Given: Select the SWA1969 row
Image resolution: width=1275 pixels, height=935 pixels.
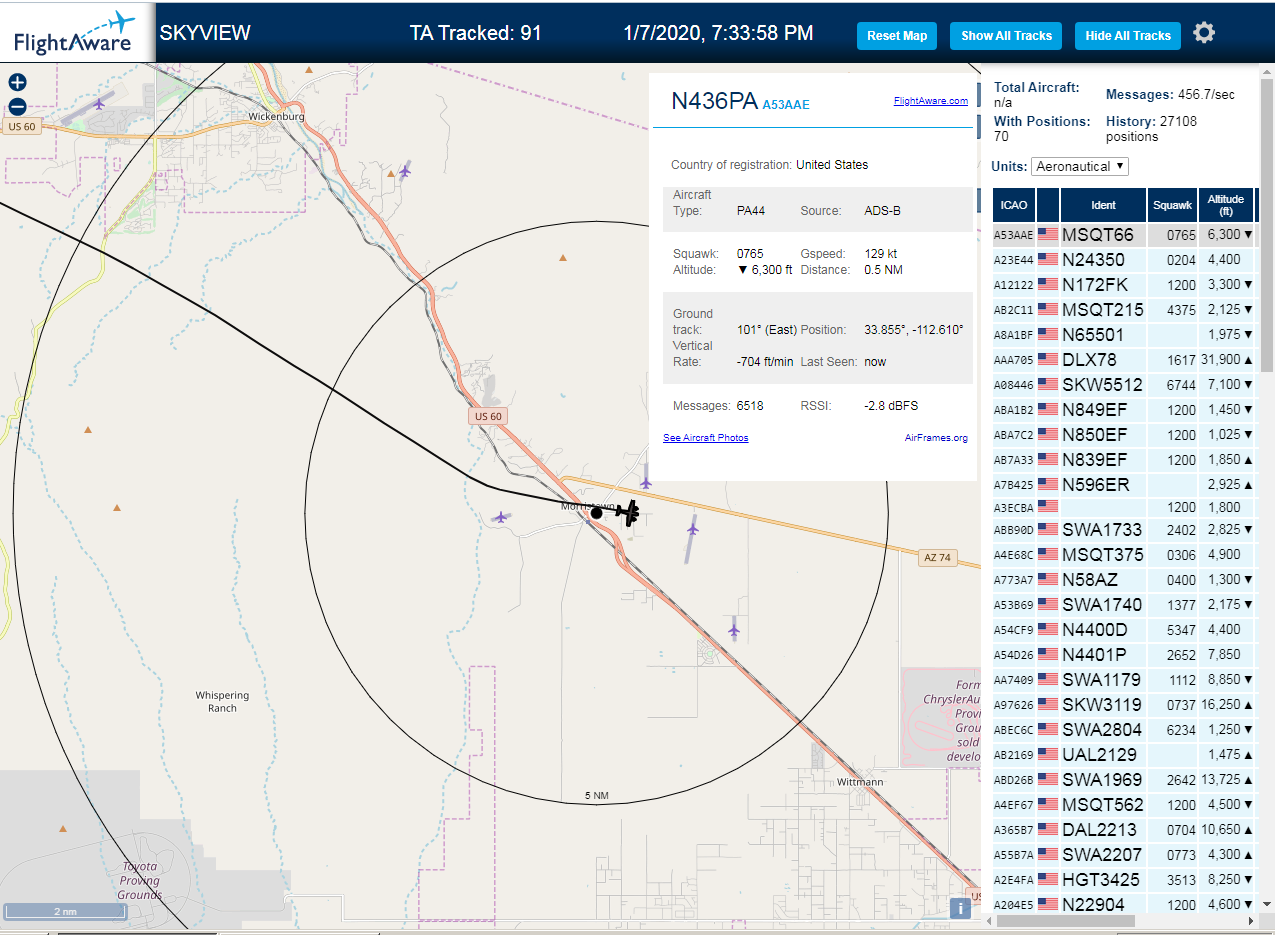Looking at the screenshot, I should 1124,780.
